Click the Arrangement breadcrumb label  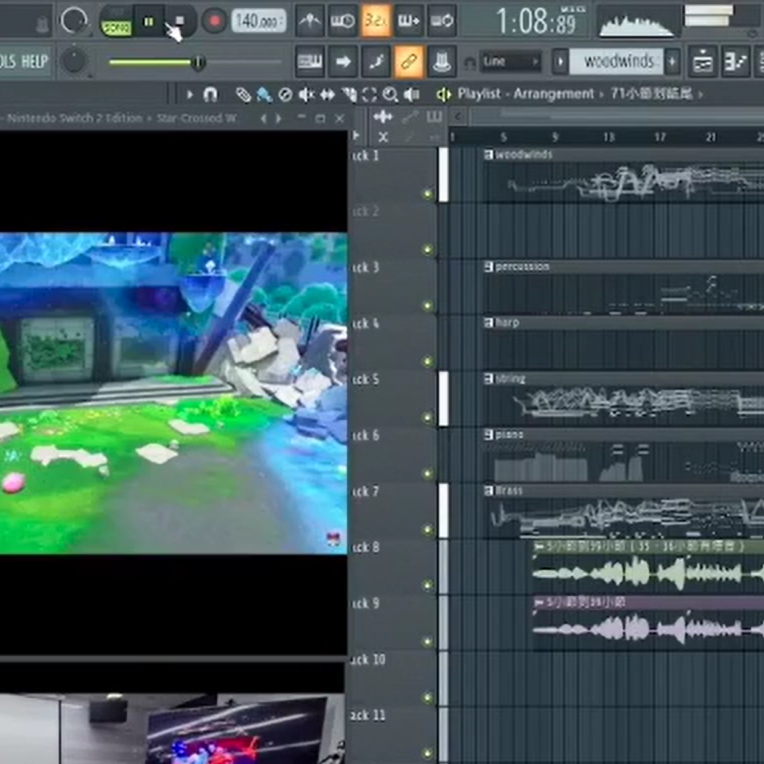554,94
